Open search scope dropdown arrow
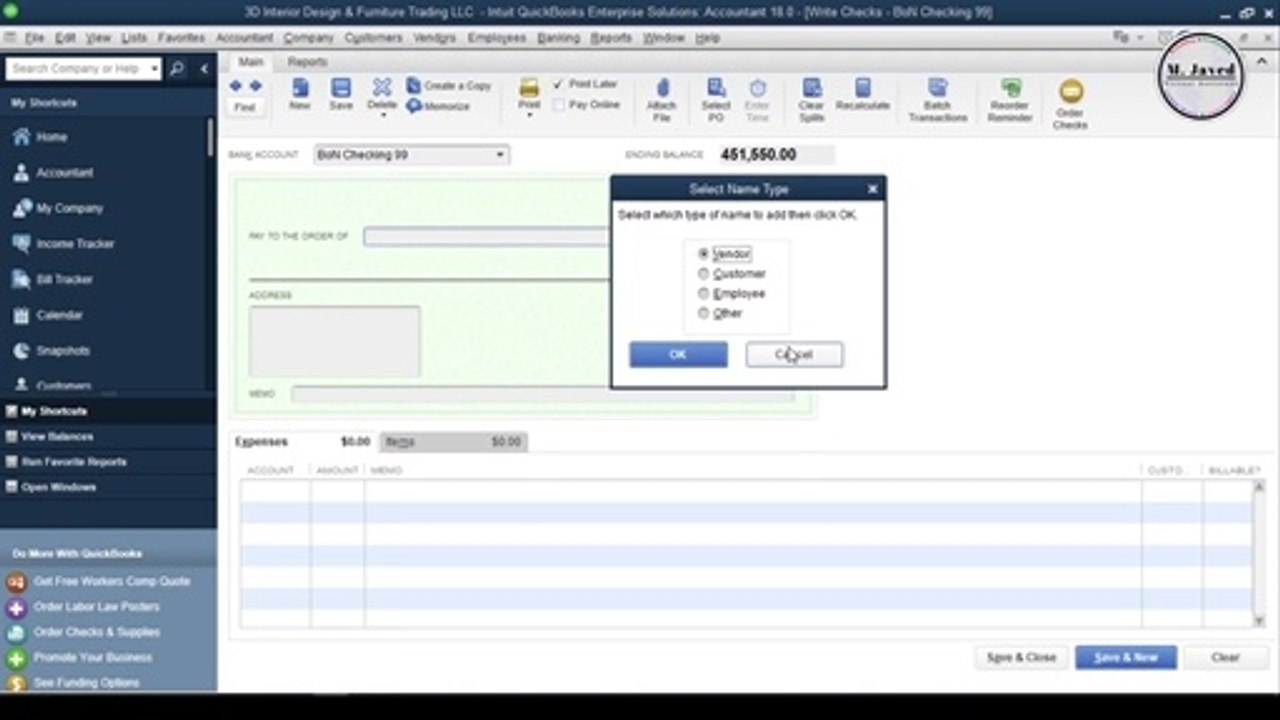This screenshot has width=1280, height=720. pyautogui.click(x=154, y=69)
